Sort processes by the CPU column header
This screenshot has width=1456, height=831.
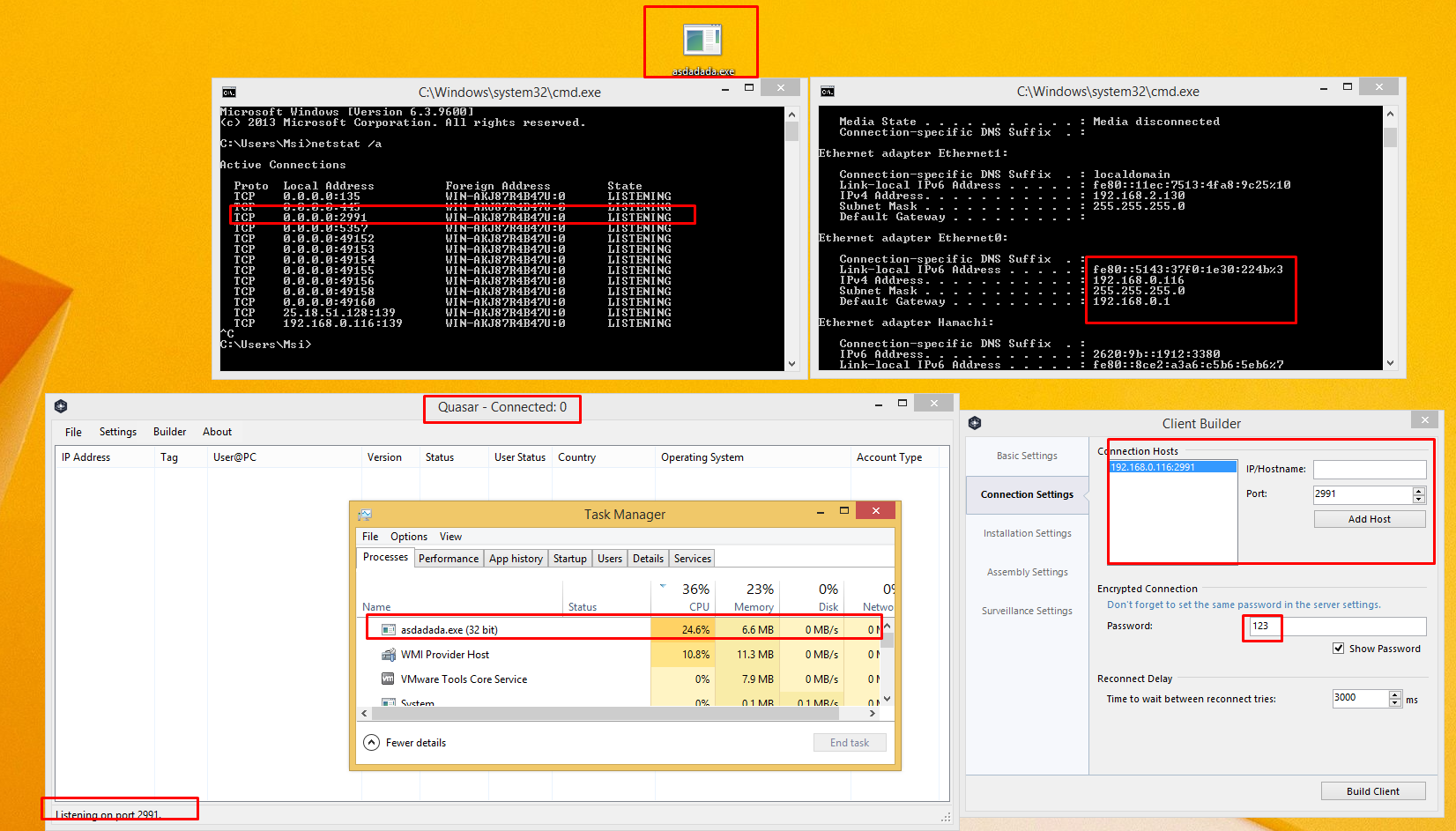[x=682, y=597]
